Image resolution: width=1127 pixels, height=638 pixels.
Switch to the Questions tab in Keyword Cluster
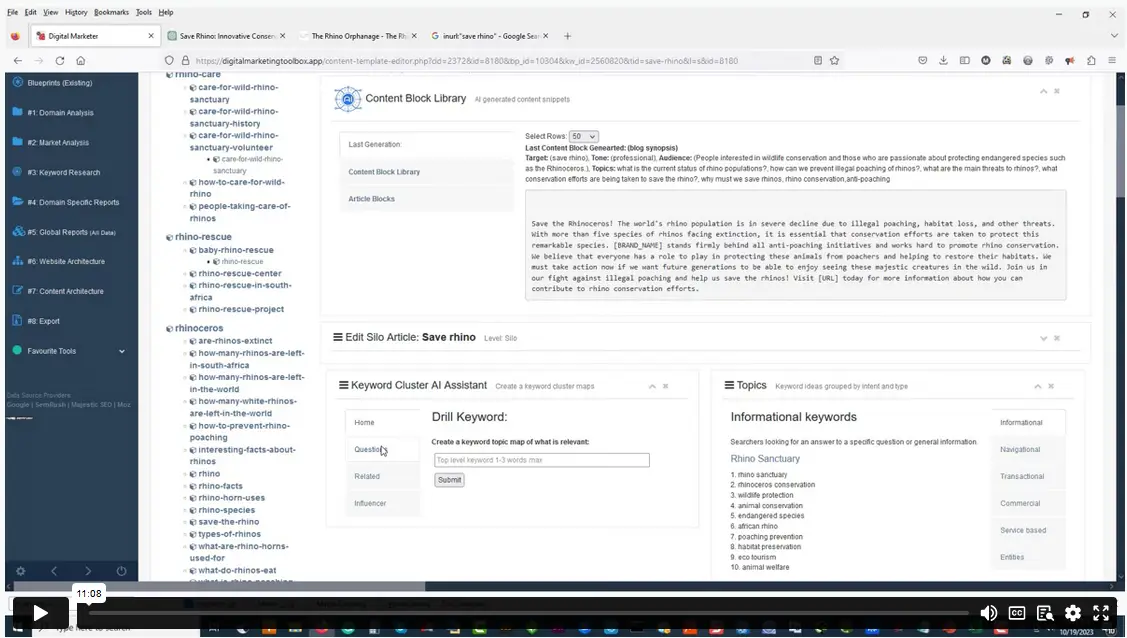pos(369,450)
